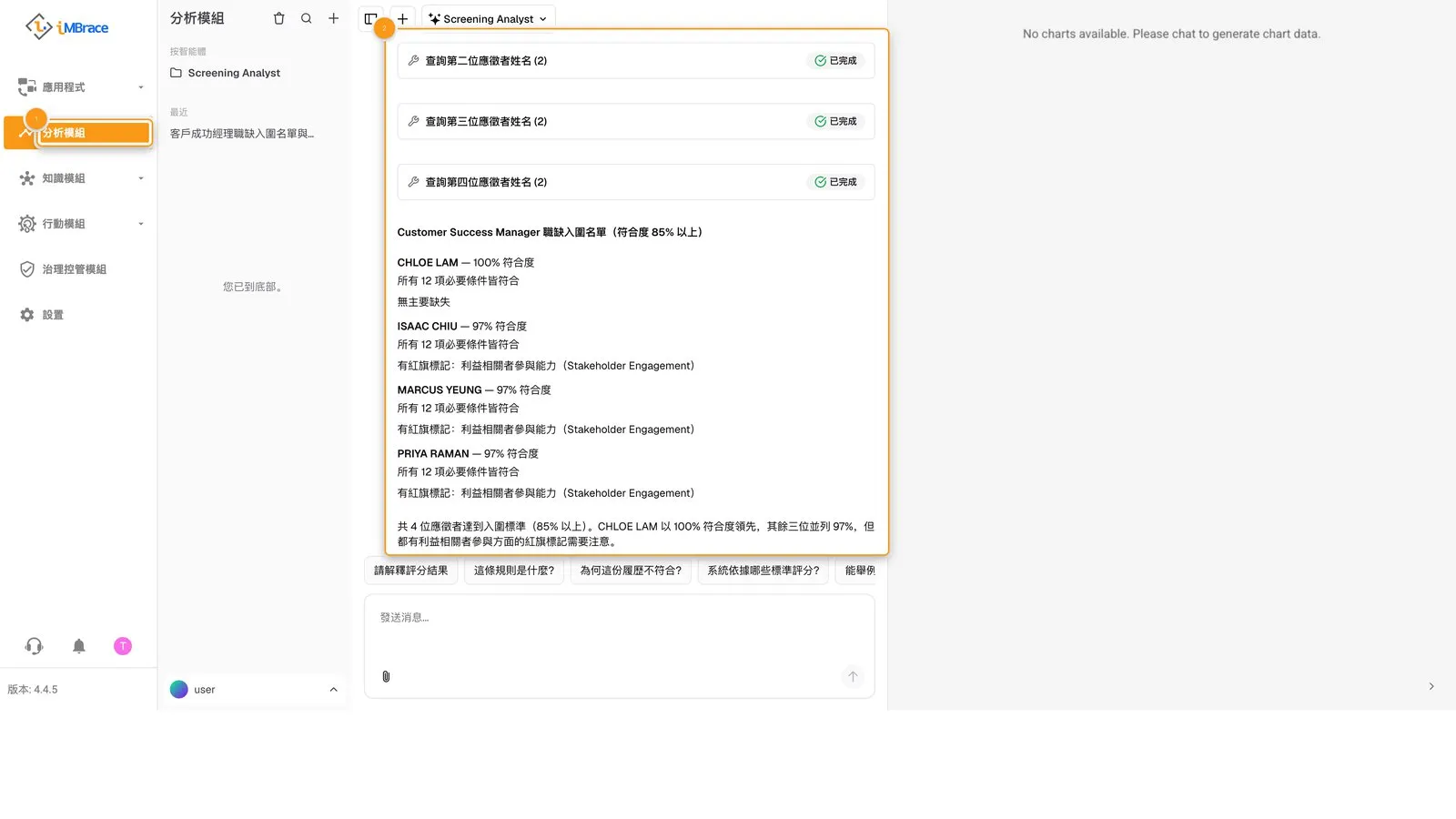1456x819 pixels.
Task: Select the cut-off 能舉例 suggestion
Action: 856,571
